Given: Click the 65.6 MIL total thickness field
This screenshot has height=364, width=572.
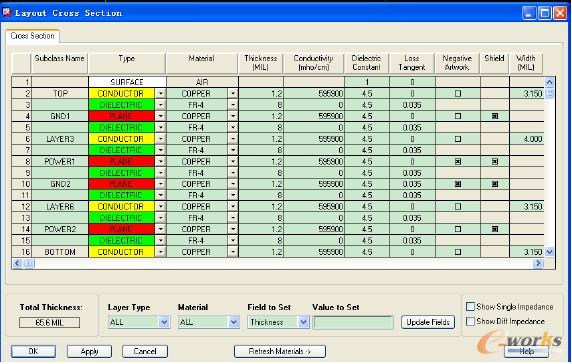Looking at the screenshot, I should tap(49, 322).
